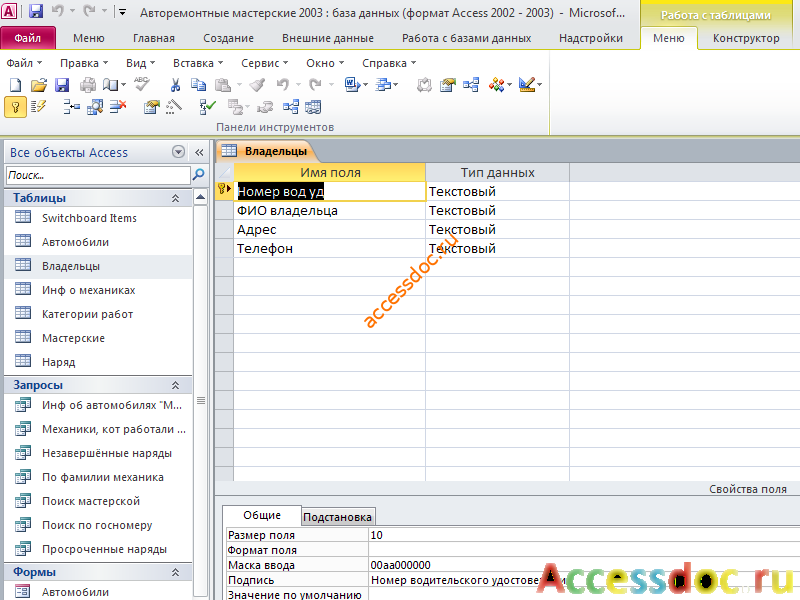Viewport: 800px width, 600px height.
Task: Open the Правка dropdown menu
Action: (84, 63)
